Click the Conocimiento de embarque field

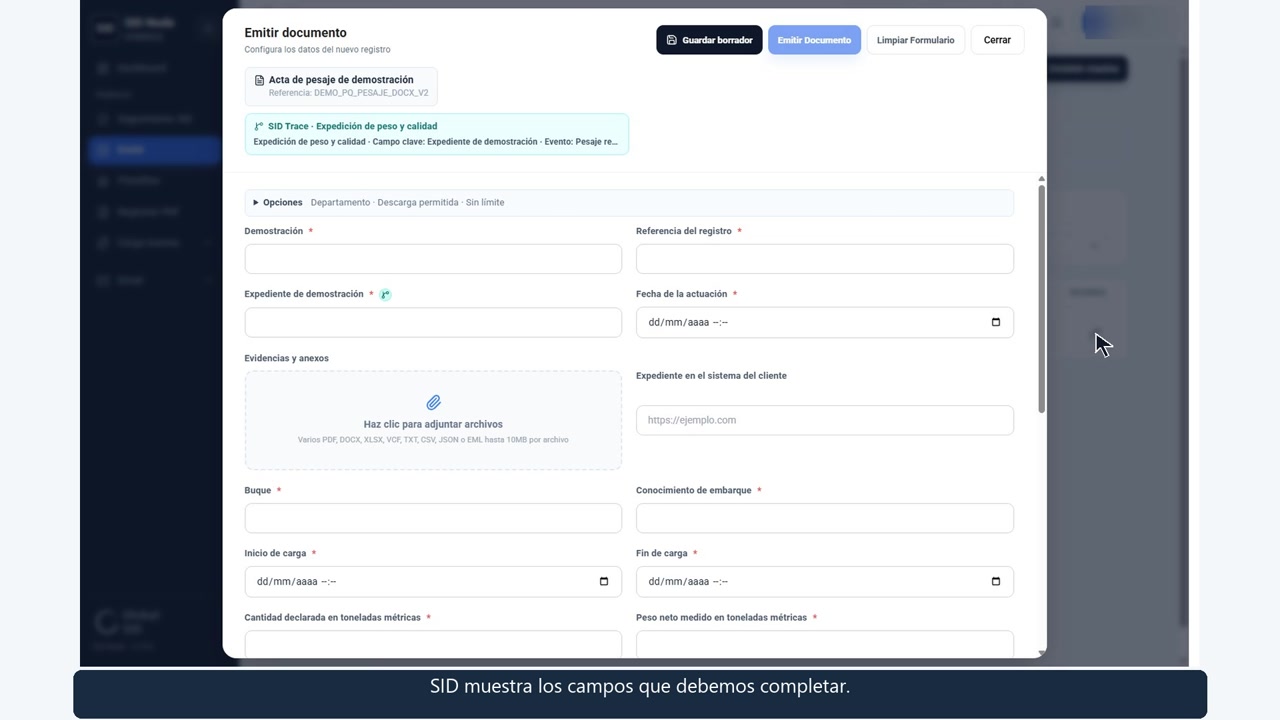click(825, 518)
